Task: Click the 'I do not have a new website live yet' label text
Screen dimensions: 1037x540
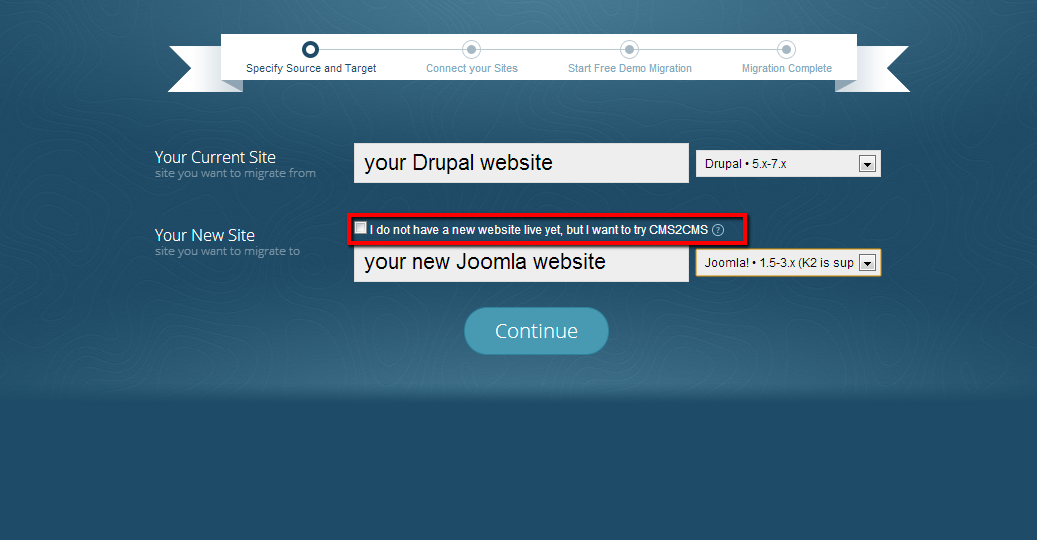Action: (538, 230)
